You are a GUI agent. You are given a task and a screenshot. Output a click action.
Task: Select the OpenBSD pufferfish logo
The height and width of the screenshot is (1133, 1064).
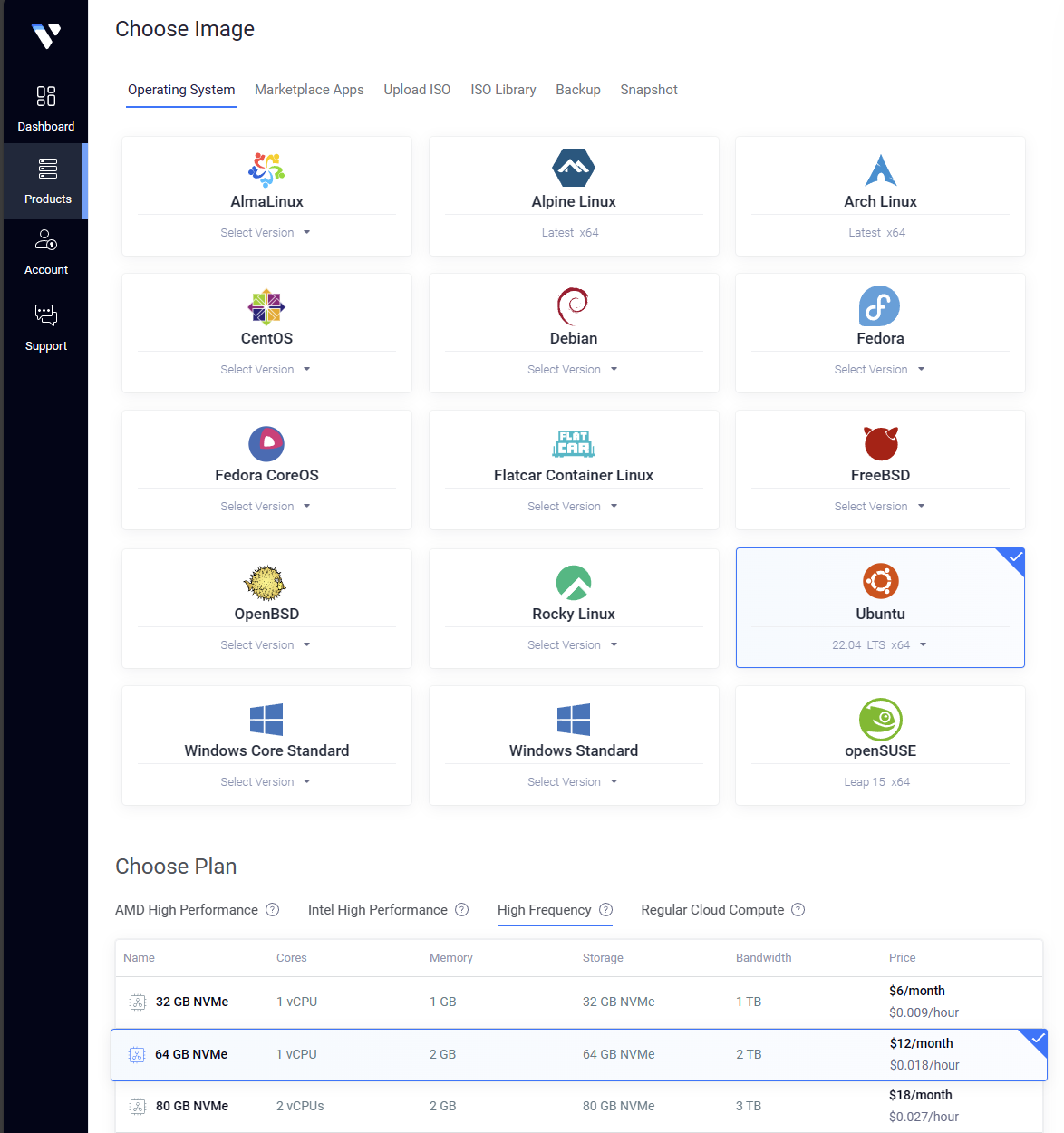coord(266,583)
